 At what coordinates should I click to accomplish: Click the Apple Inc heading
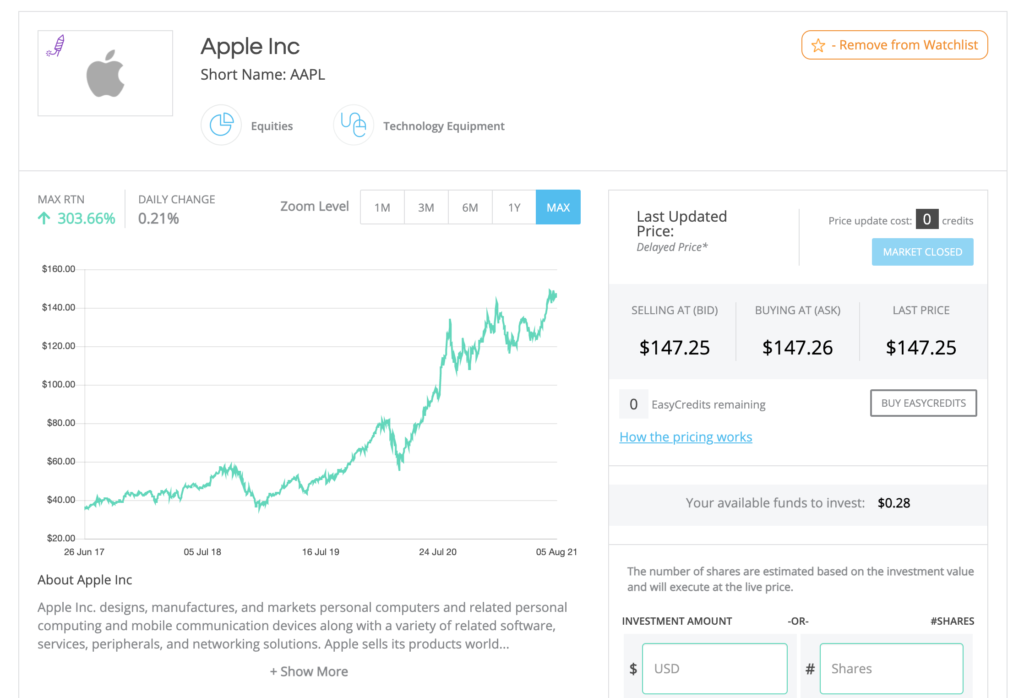(250, 46)
